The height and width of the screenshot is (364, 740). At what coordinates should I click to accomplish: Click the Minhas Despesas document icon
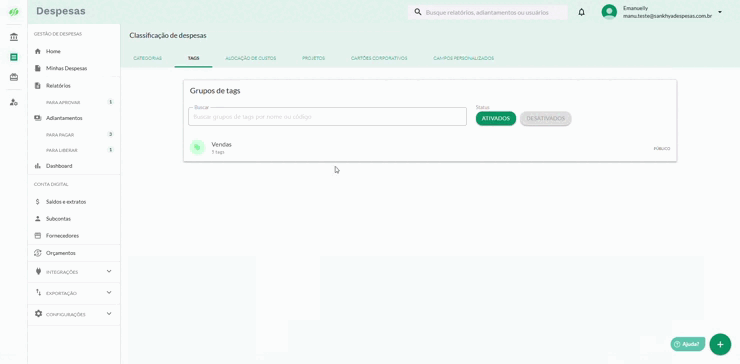pyautogui.click(x=38, y=68)
